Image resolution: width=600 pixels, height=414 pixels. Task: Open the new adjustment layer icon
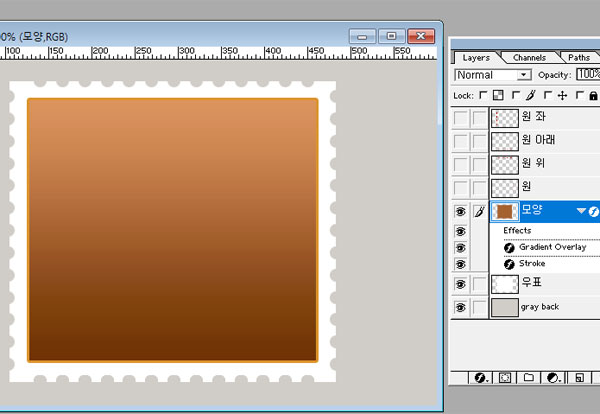[x=553, y=378]
